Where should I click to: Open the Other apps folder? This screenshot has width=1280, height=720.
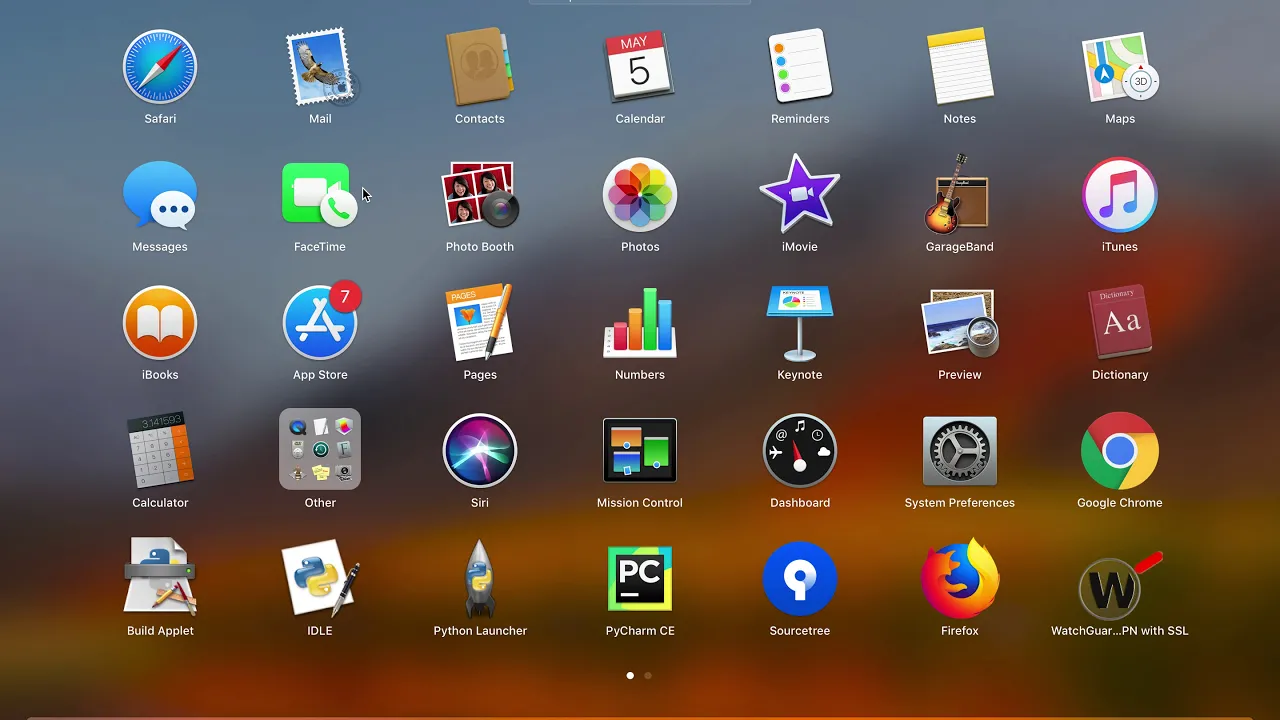tap(320, 449)
